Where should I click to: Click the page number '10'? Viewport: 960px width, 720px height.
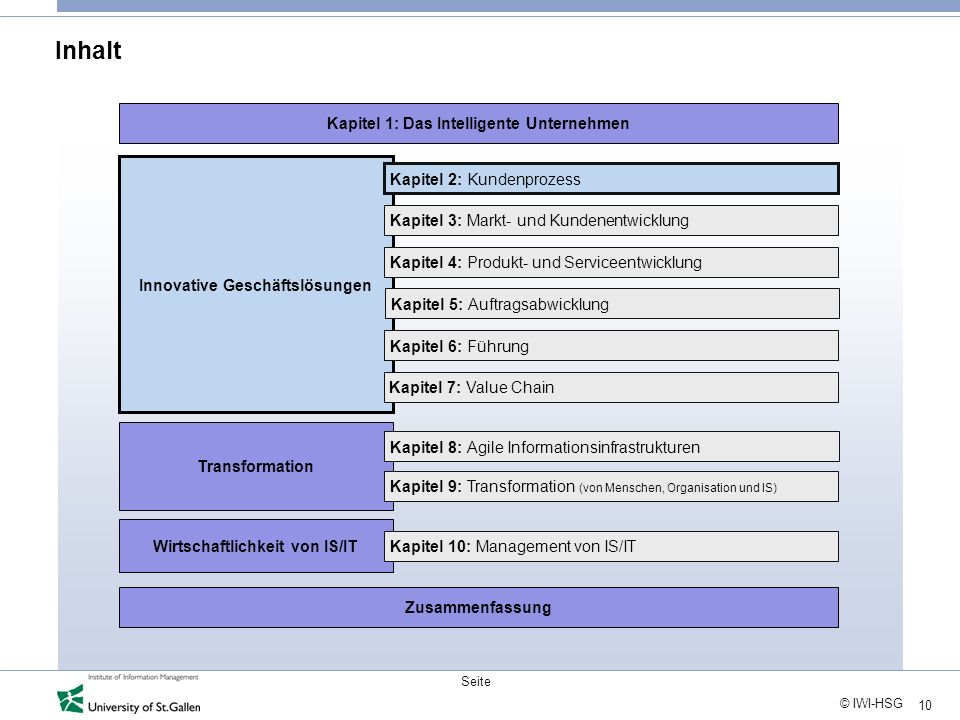[925, 705]
